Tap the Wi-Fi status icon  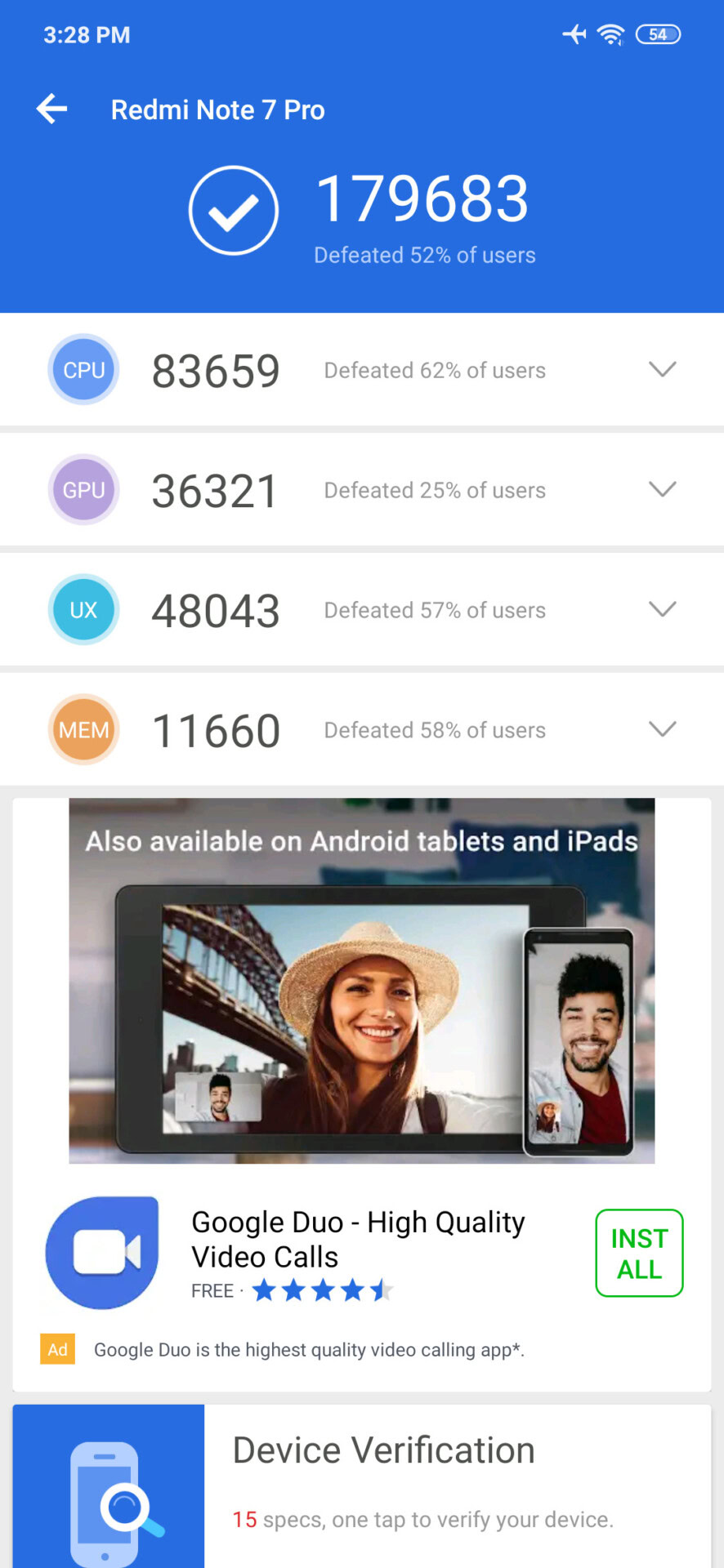[x=610, y=34]
